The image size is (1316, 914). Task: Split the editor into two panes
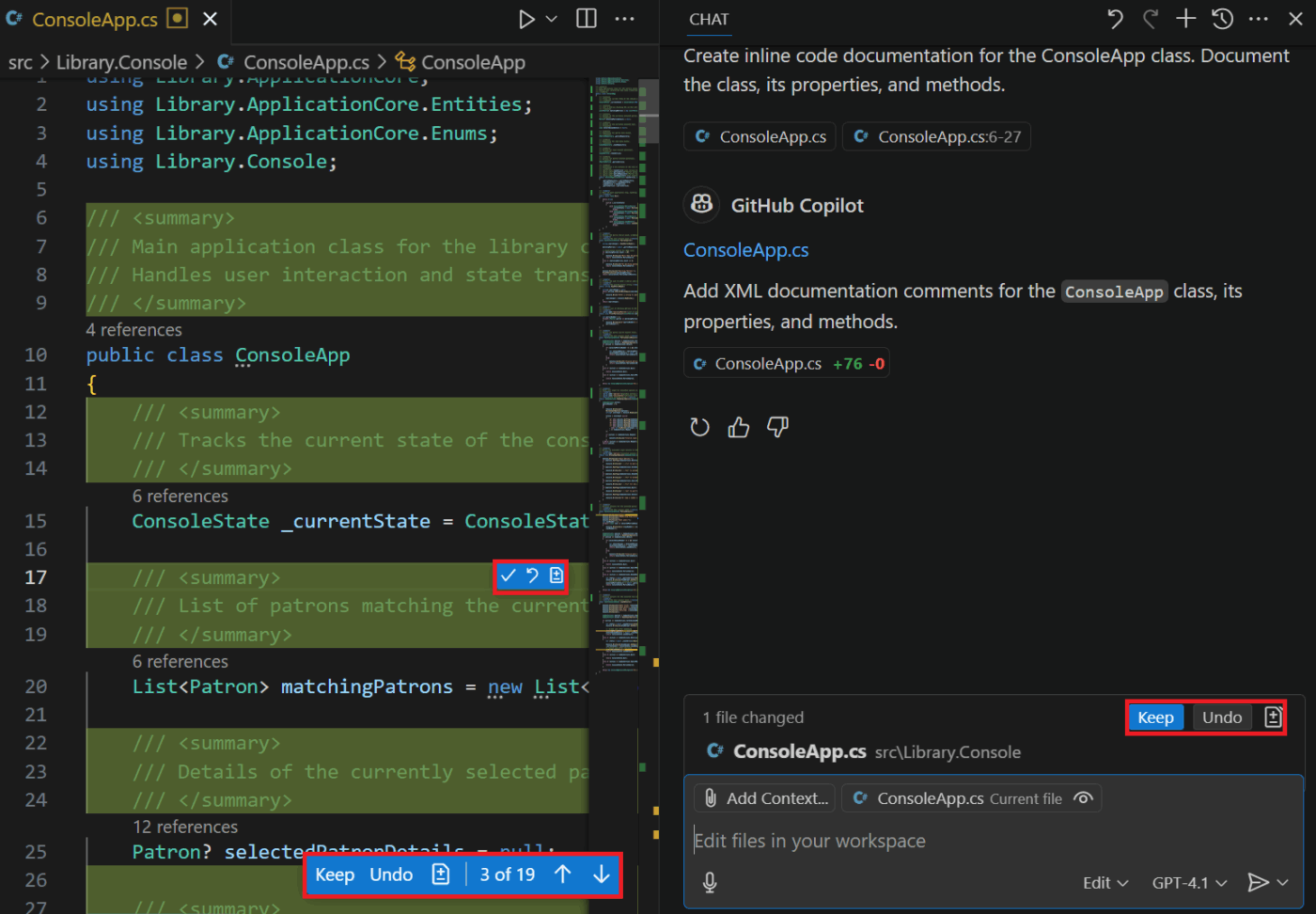click(x=585, y=19)
